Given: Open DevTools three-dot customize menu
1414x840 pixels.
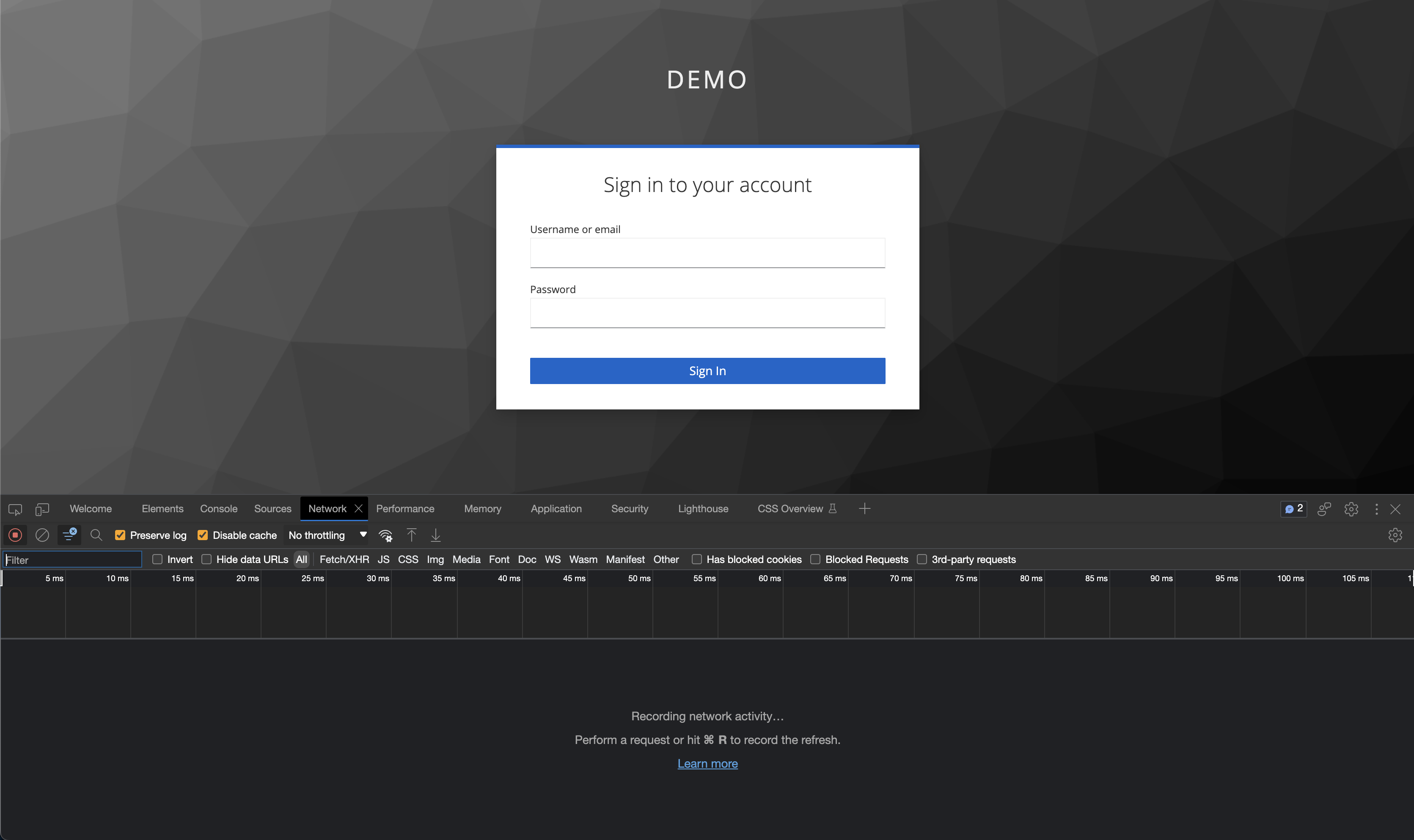Looking at the screenshot, I should [x=1376, y=509].
